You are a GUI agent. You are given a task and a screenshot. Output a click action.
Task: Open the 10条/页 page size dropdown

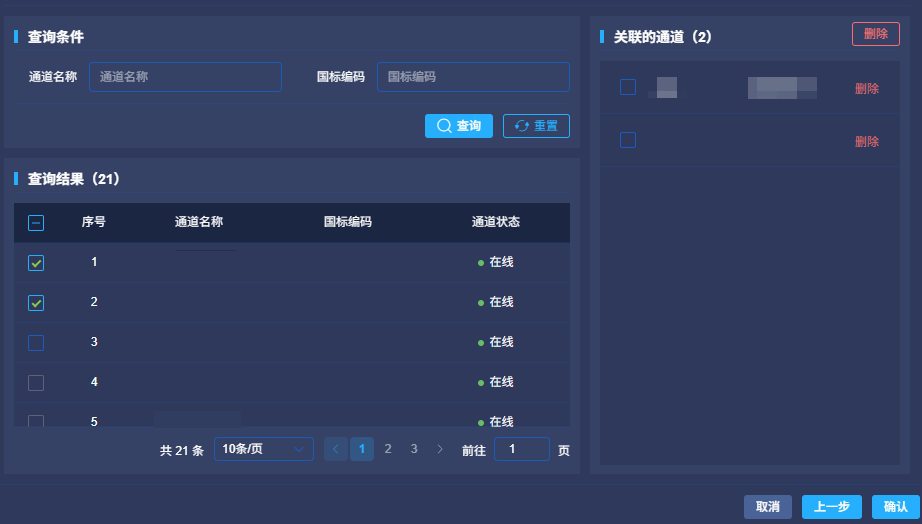(263, 449)
